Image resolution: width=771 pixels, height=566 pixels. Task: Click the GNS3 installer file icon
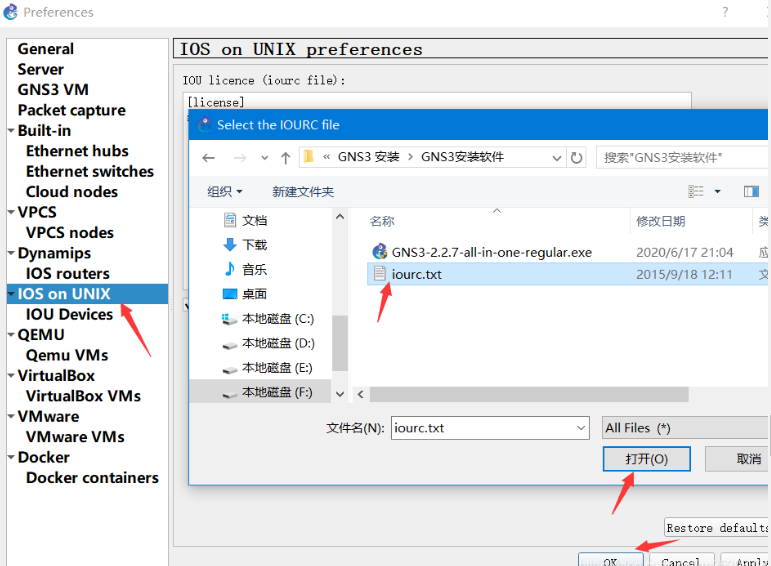[x=379, y=252]
